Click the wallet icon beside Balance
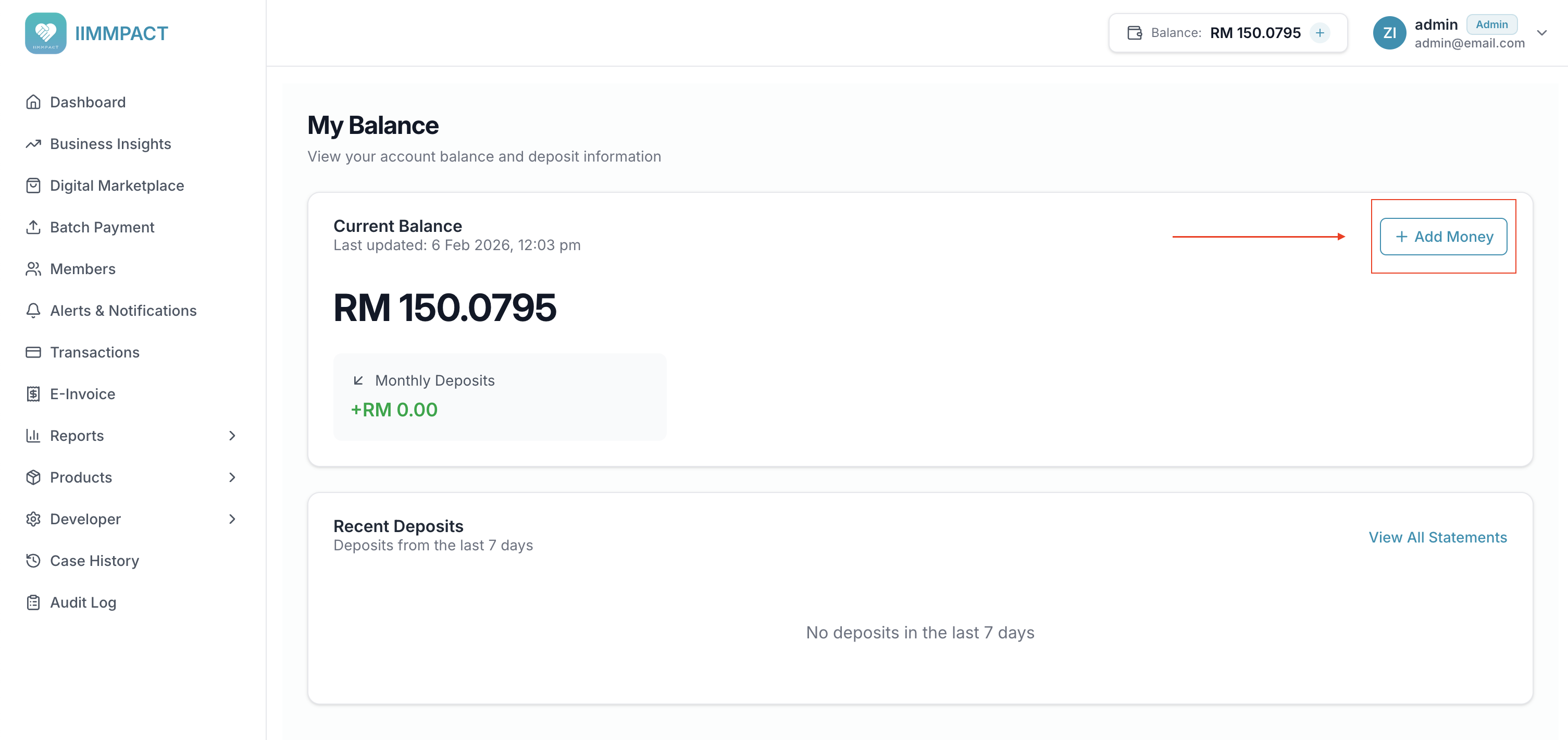The width and height of the screenshot is (1568, 740). 1134,33
